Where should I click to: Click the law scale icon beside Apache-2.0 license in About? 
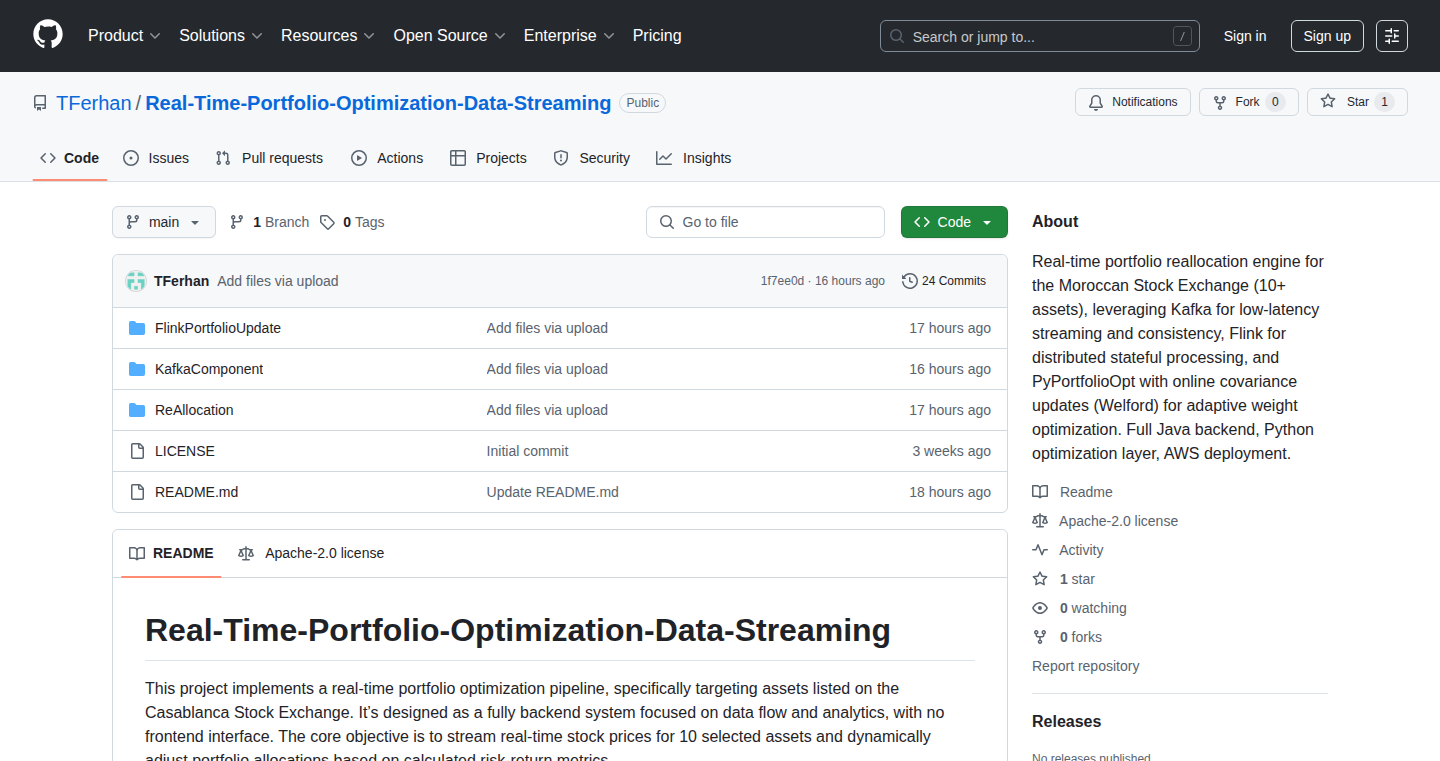1040,521
